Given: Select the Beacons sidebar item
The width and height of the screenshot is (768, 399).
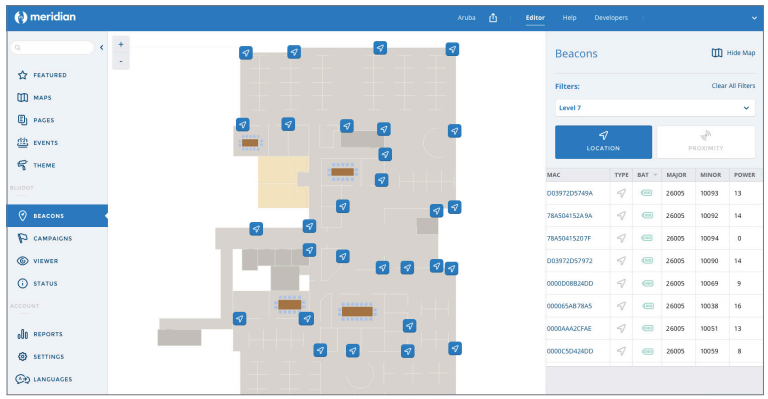Looking at the screenshot, I should pos(57,215).
